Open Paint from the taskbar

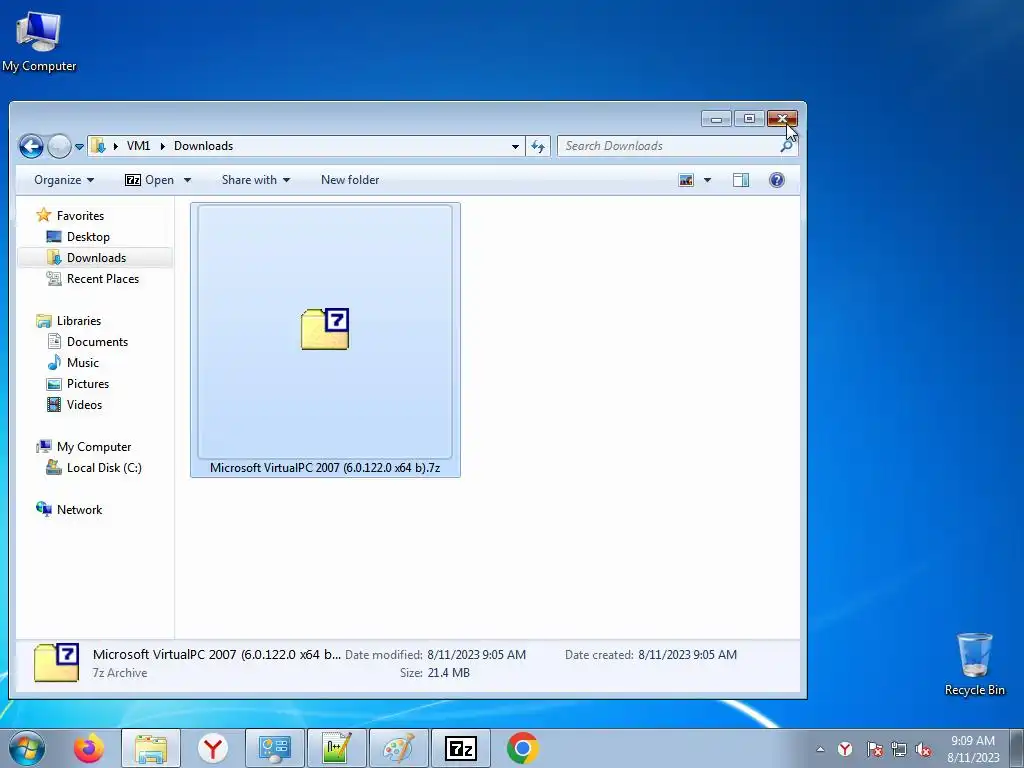398,748
